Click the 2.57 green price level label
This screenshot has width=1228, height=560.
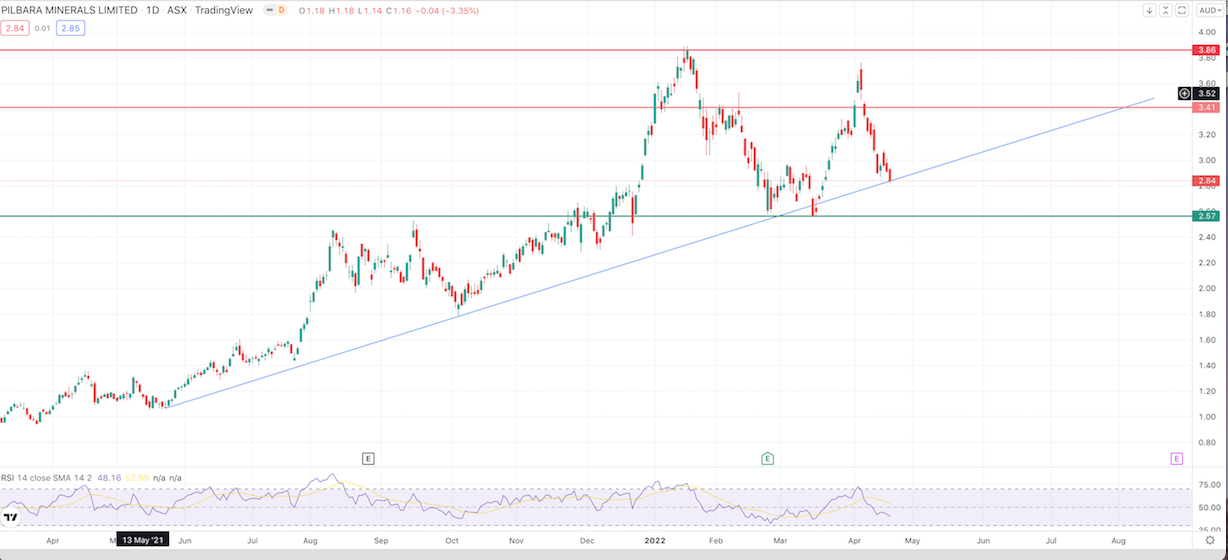point(1204,216)
